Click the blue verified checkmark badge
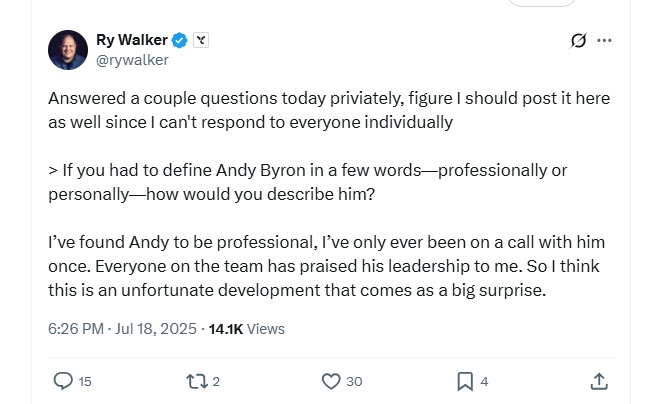The width and height of the screenshot is (655, 404). point(180,40)
